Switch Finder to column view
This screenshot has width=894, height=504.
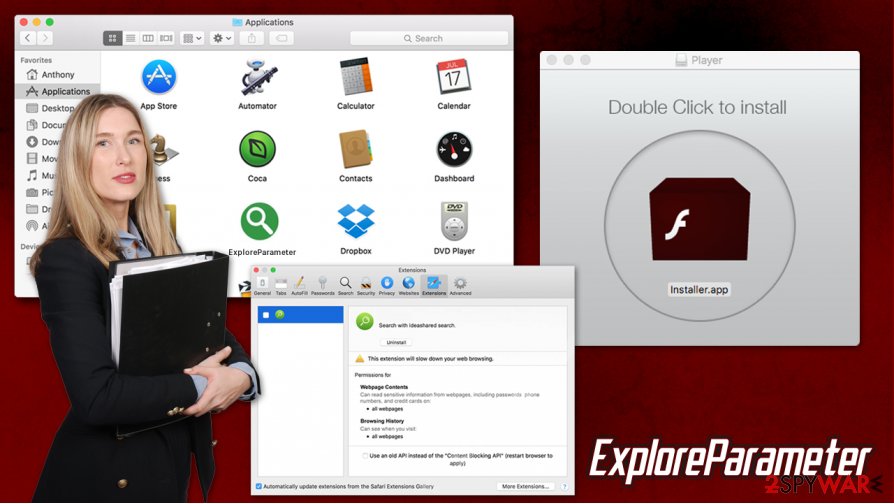click(x=148, y=38)
